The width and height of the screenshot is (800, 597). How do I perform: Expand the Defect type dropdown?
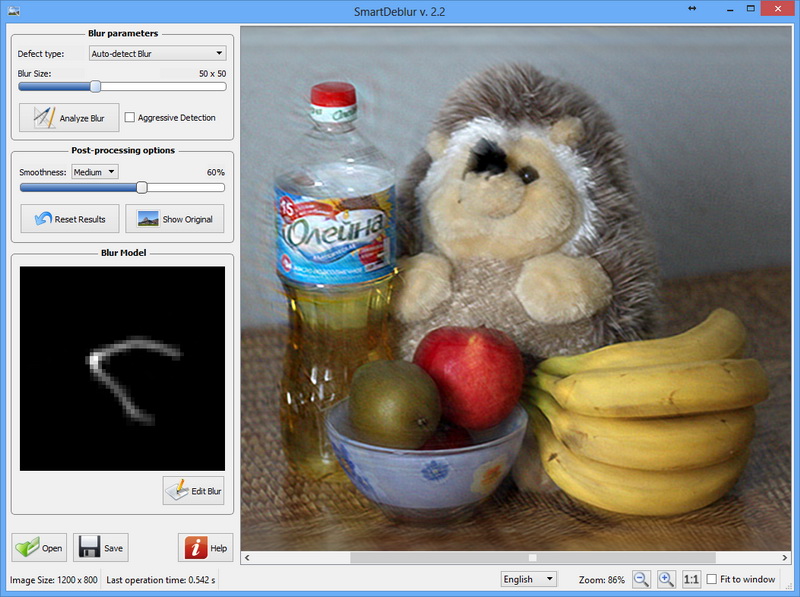[x=158, y=53]
